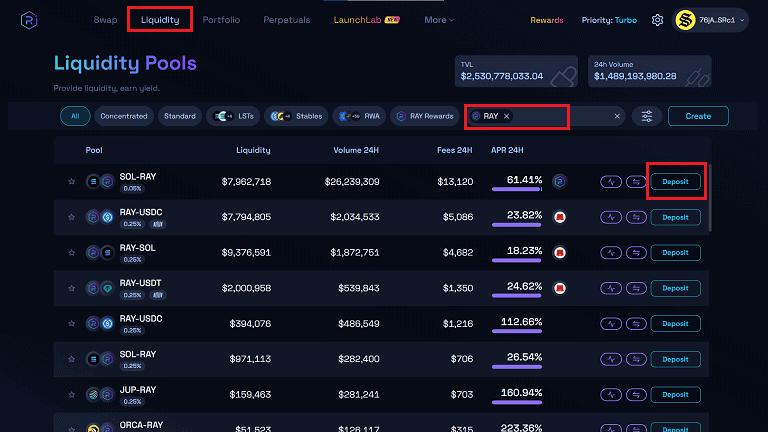Click red reward icon beside 23.82% APR

[559, 217]
